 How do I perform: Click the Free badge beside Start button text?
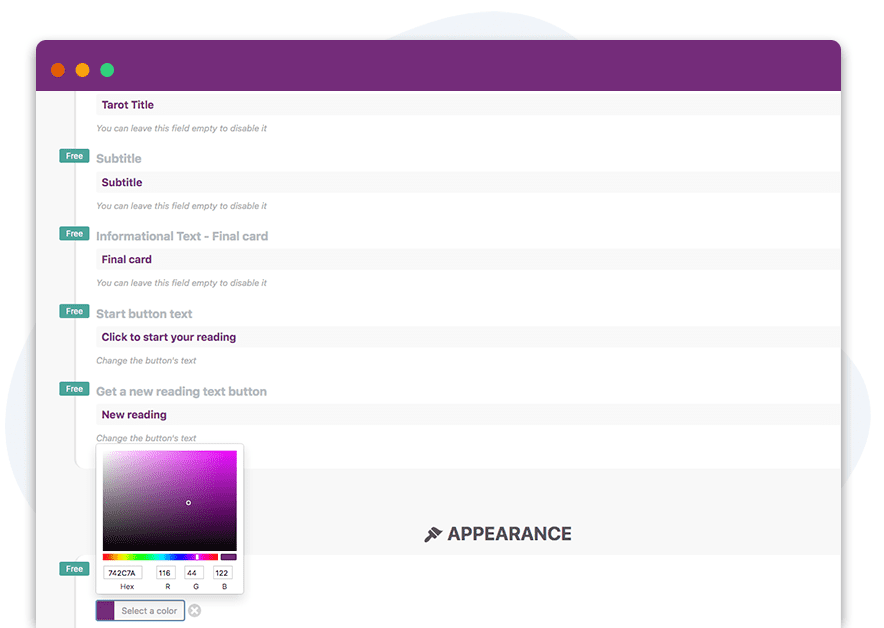pos(74,311)
